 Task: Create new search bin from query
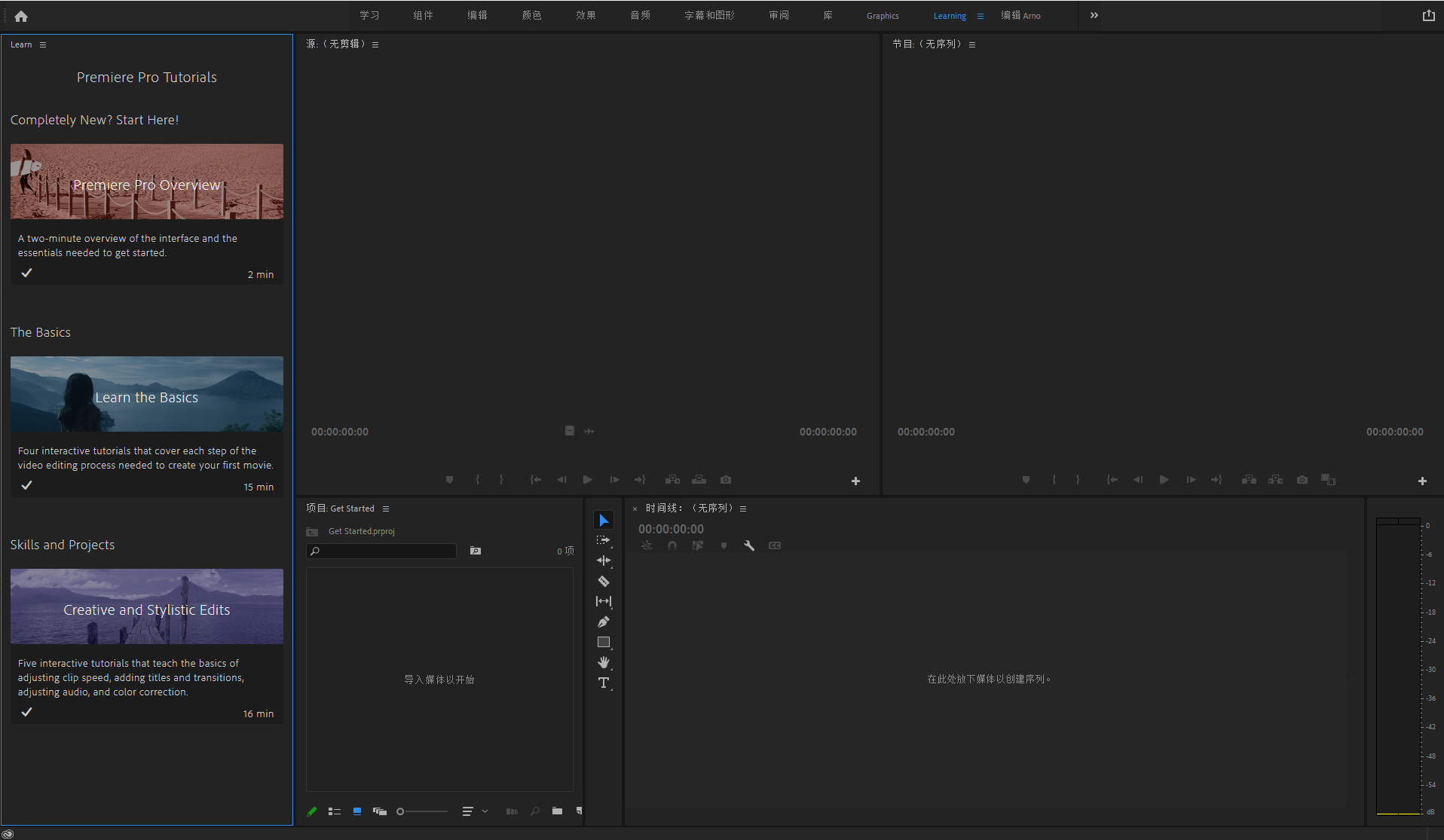point(476,551)
